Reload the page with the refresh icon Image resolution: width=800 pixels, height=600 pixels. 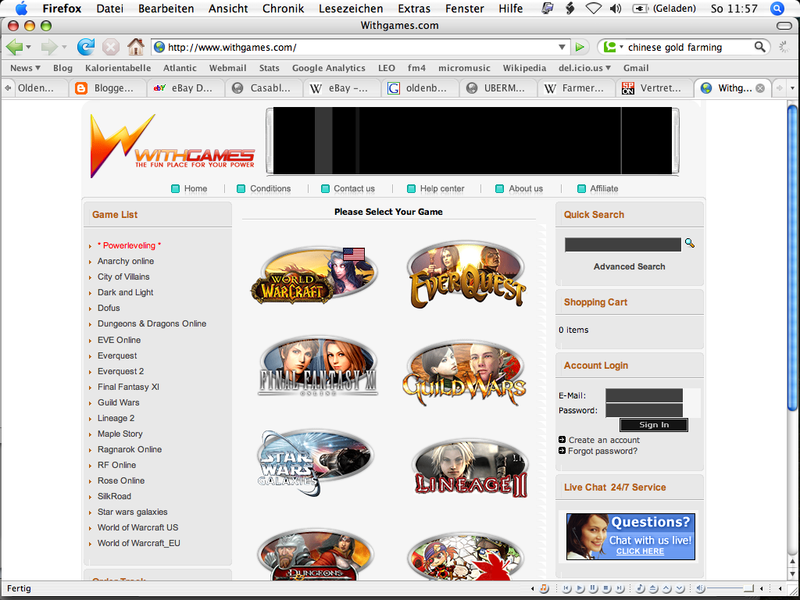[85, 47]
